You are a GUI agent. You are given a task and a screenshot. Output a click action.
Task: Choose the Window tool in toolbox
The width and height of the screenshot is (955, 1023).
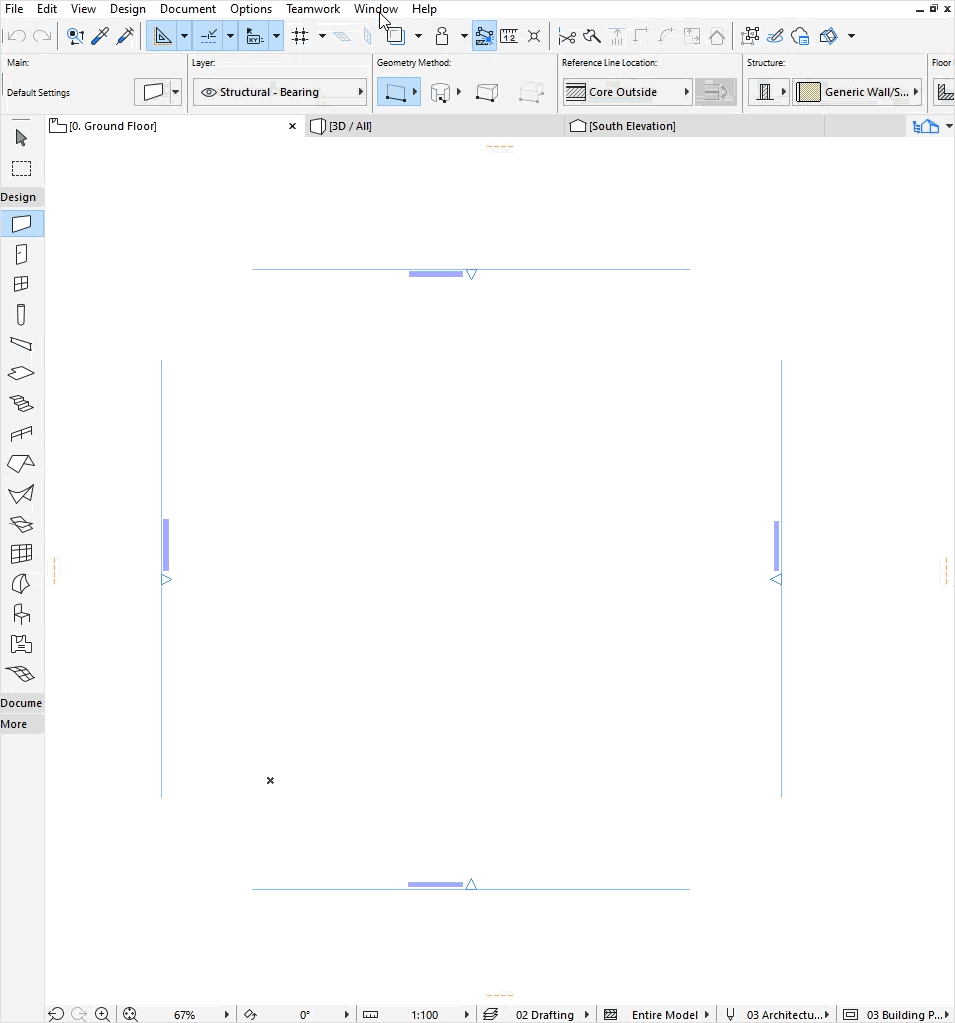21,284
